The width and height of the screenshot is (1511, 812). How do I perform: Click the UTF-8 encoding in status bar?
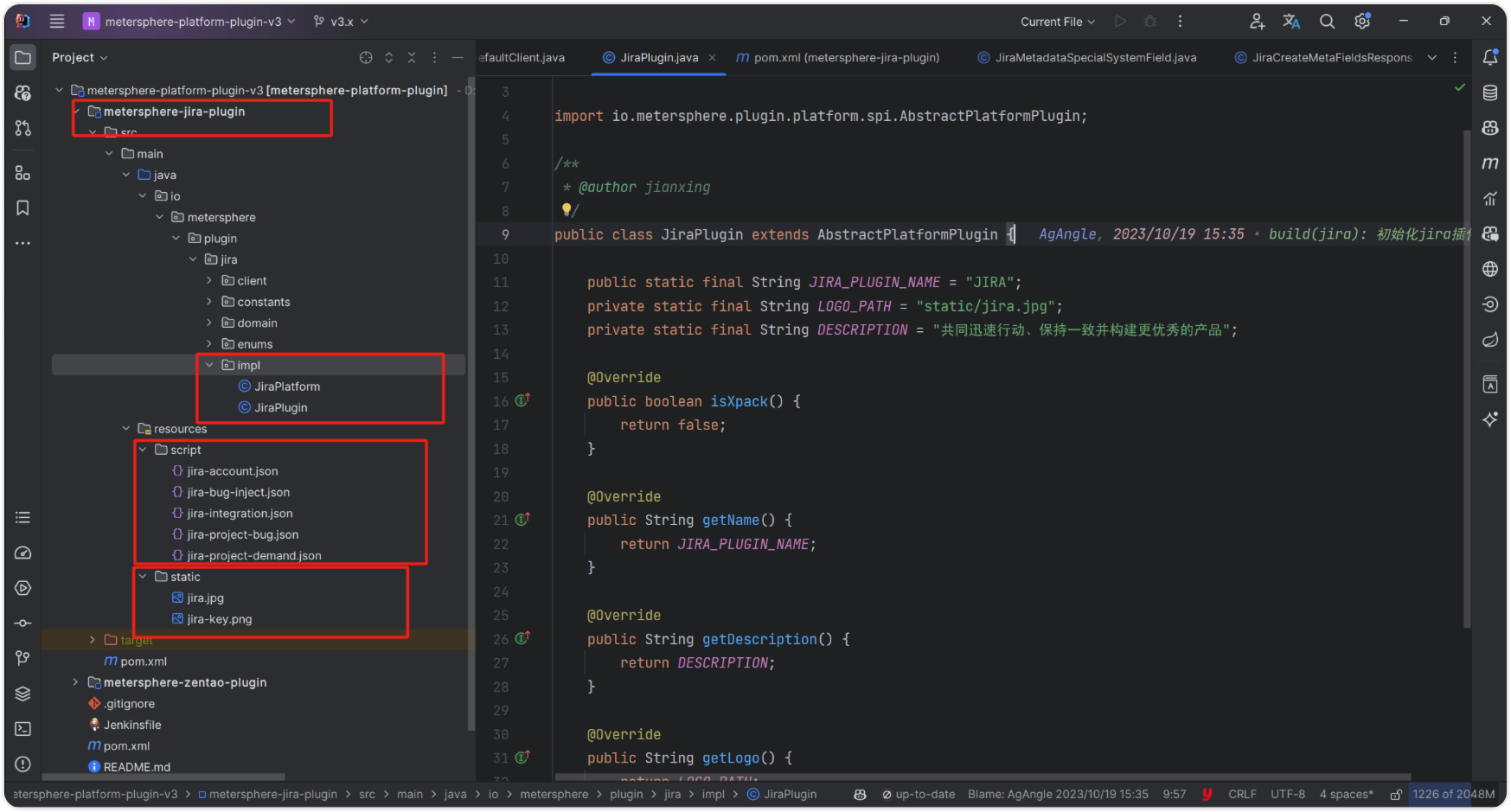(1288, 795)
